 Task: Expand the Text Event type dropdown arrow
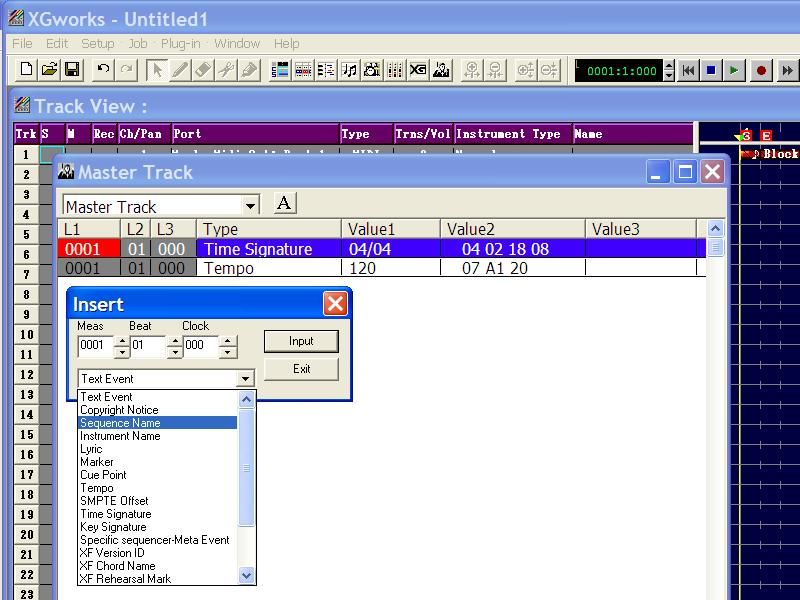coord(245,379)
